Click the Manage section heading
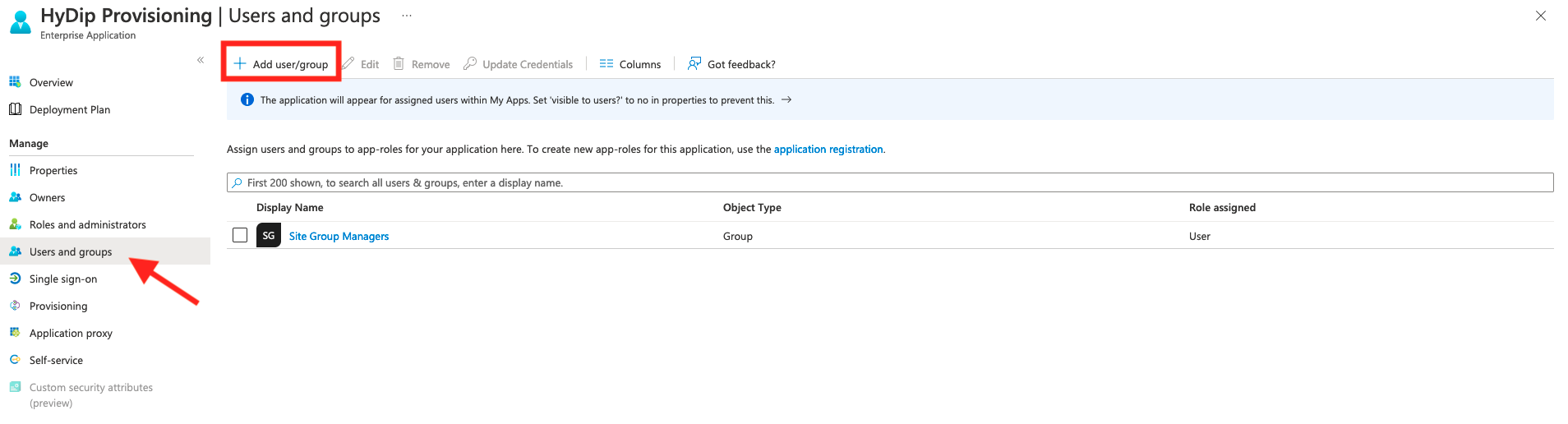This screenshot has width=1568, height=424. click(29, 143)
